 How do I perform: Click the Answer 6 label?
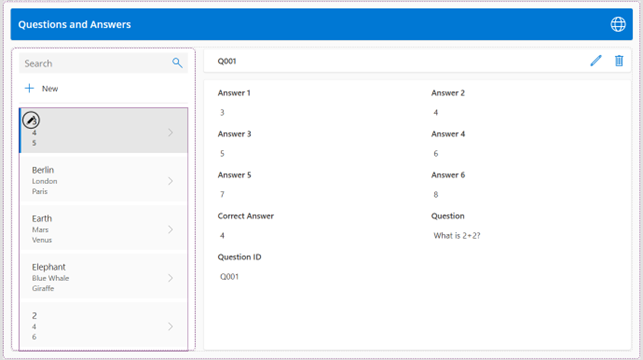448,175
